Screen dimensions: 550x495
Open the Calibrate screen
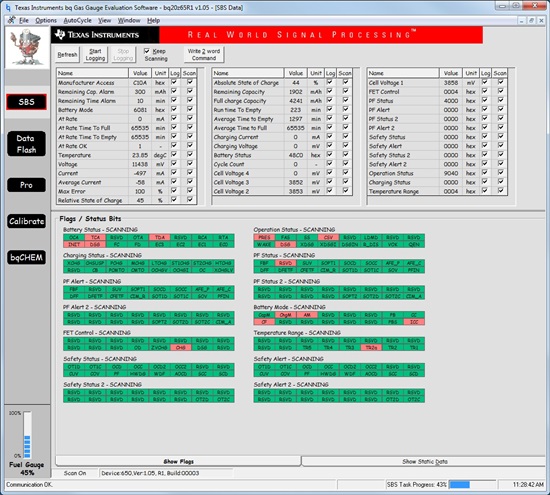(26, 221)
